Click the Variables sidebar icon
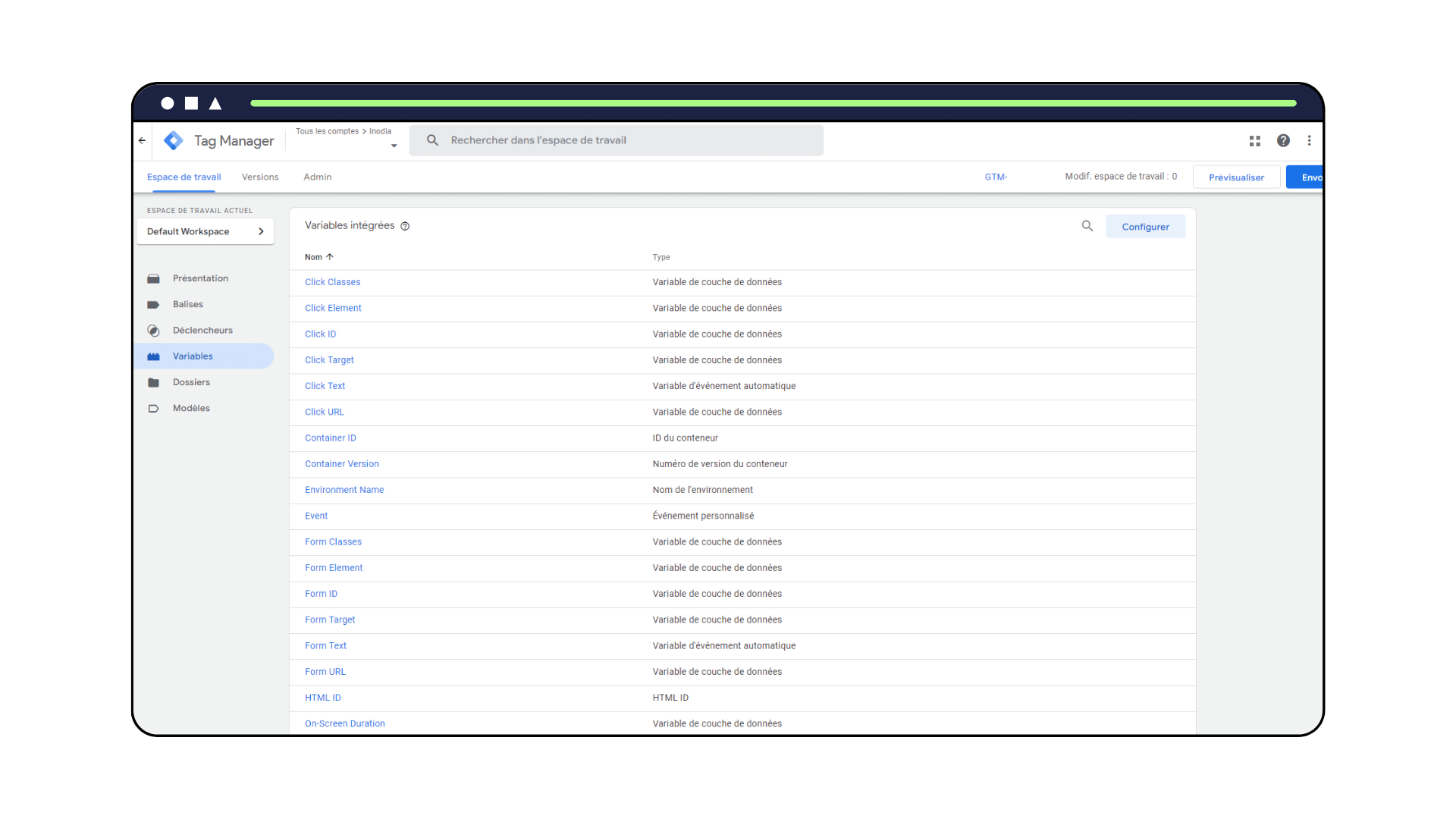Screen dimensions: 1456x819 [153, 356]
